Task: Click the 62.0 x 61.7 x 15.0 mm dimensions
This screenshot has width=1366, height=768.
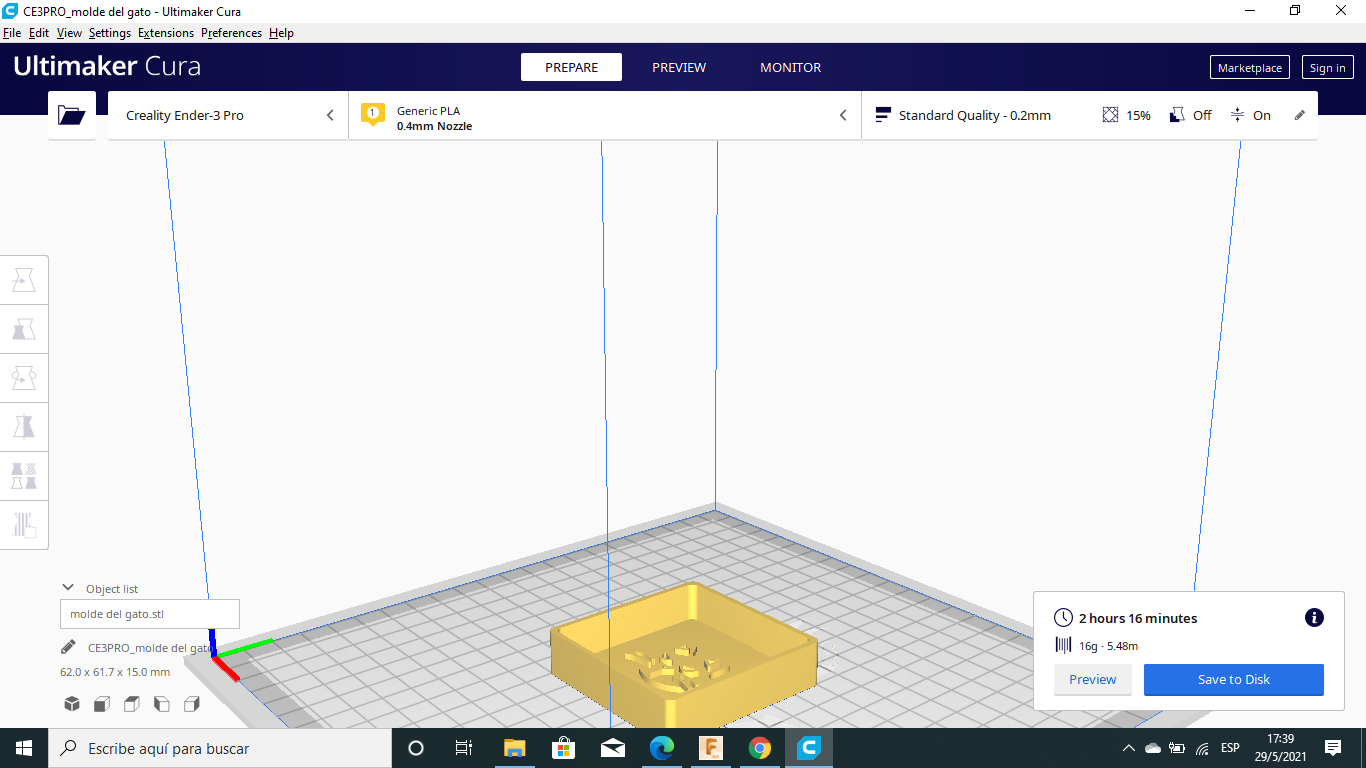Action: pyautogui.click(x=115, y=672)
